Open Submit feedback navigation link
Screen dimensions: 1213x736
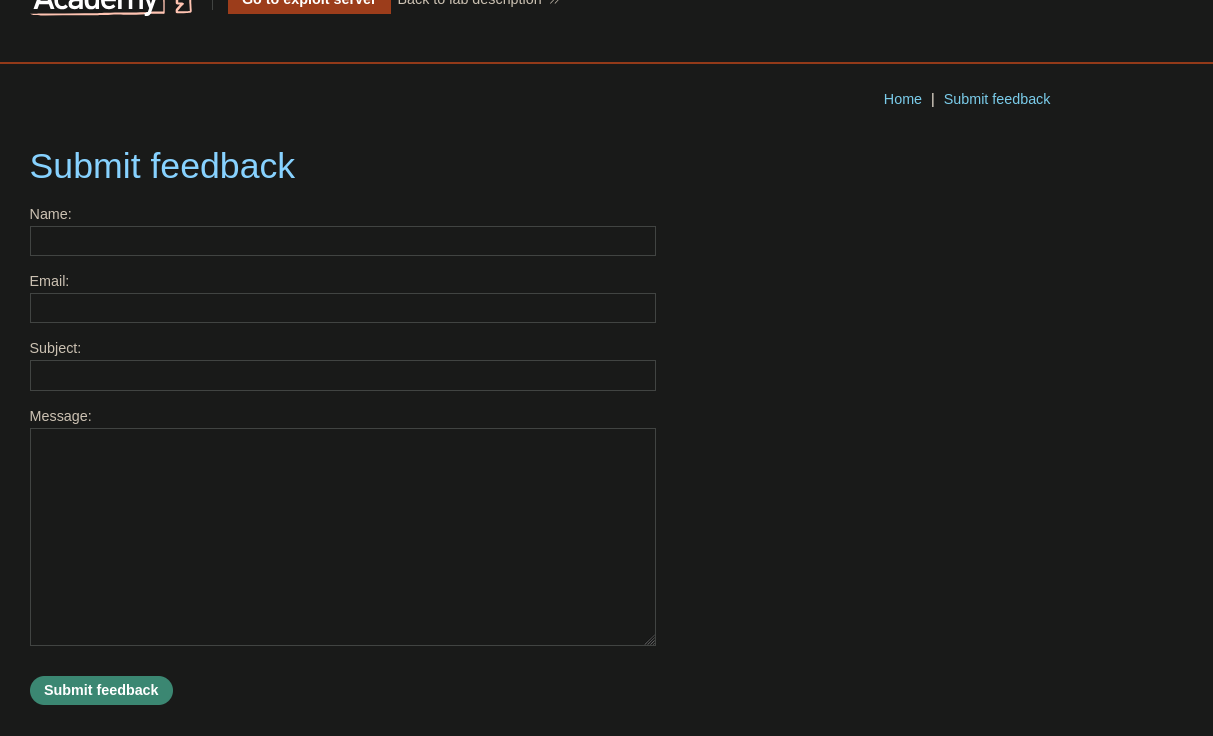click(x=997, y=99)
